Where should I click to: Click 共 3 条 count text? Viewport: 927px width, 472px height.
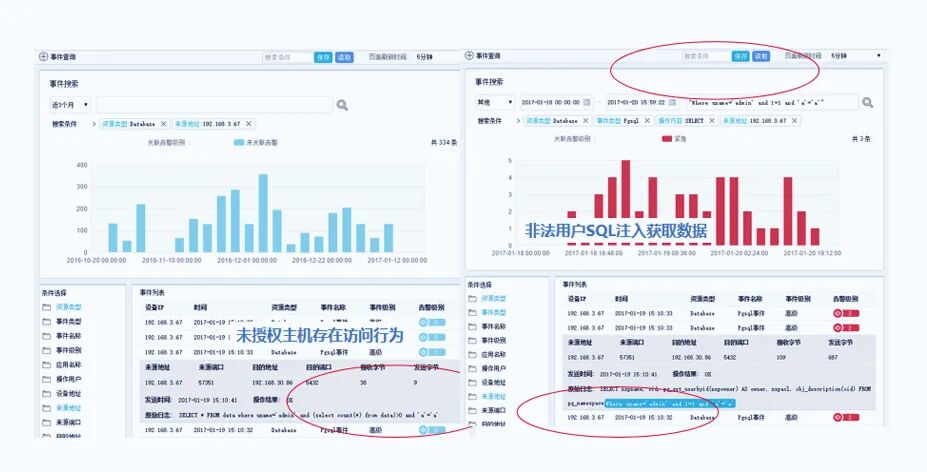[x=861, y=139]
